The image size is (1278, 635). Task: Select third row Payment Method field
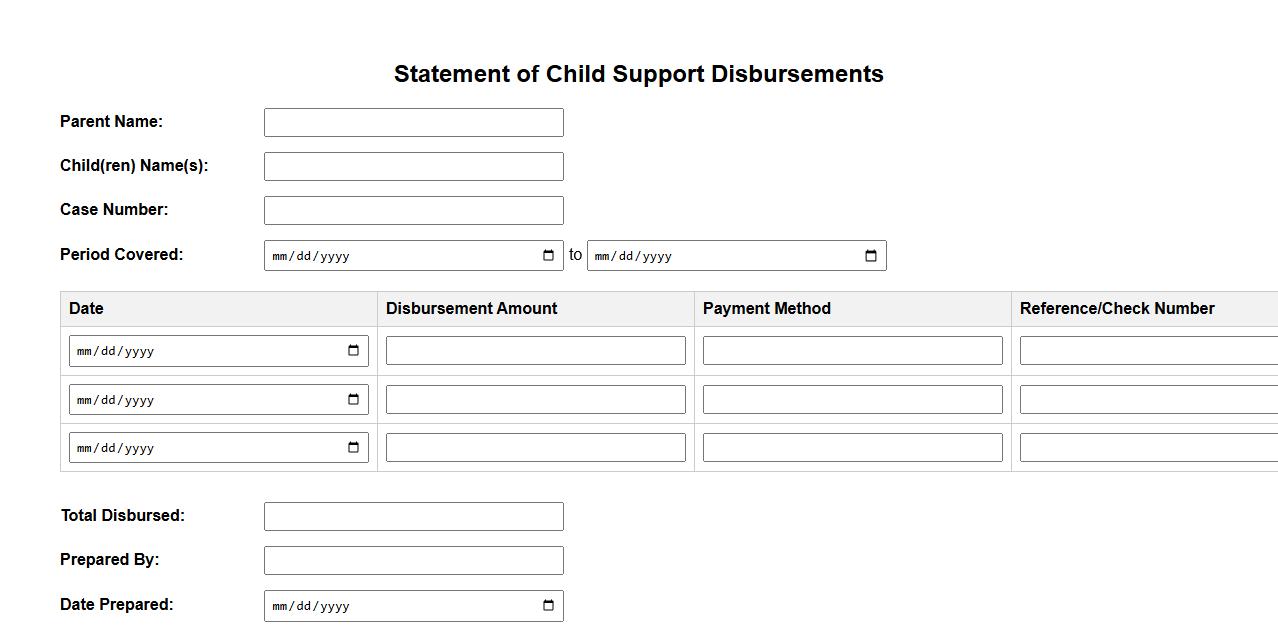tap(852, 448)
